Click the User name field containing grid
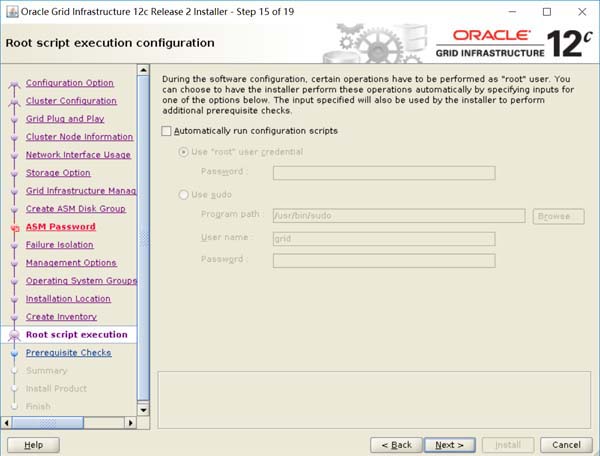This screenshot has height=456, width=600. click(384, 239)
